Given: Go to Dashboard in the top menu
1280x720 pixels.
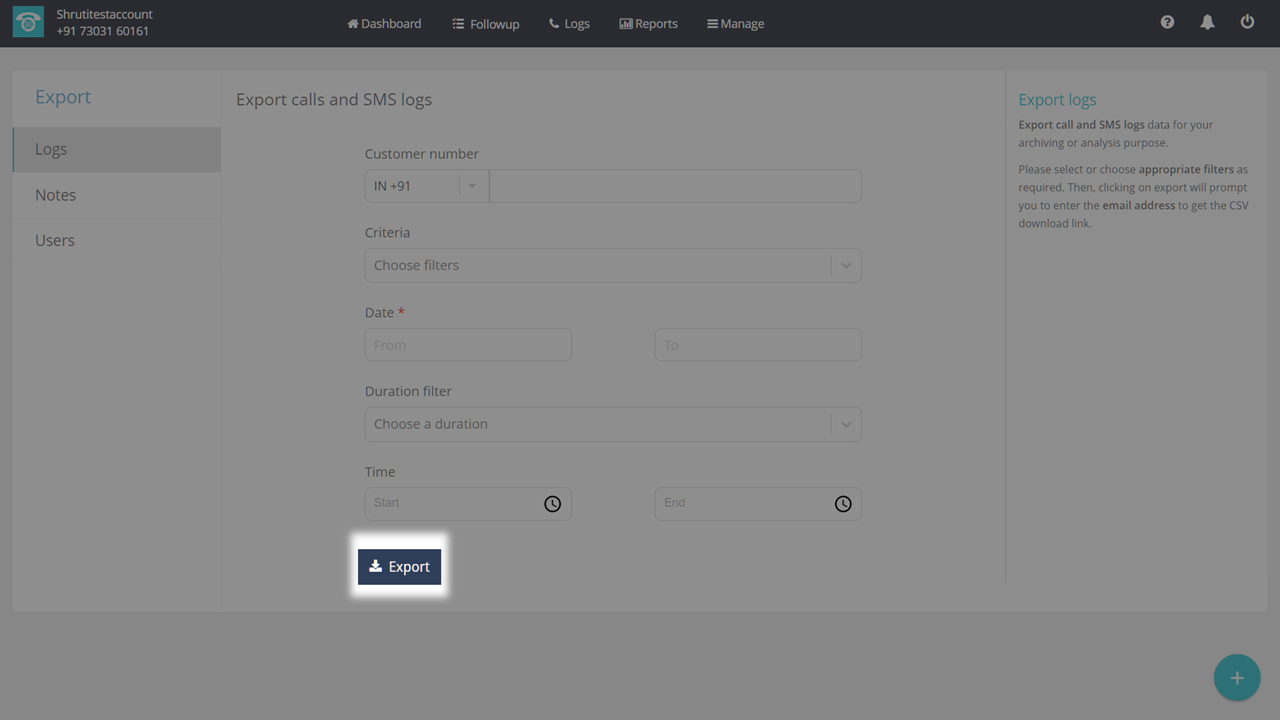Looking at the screenshot, I should [x=384, y=23].
